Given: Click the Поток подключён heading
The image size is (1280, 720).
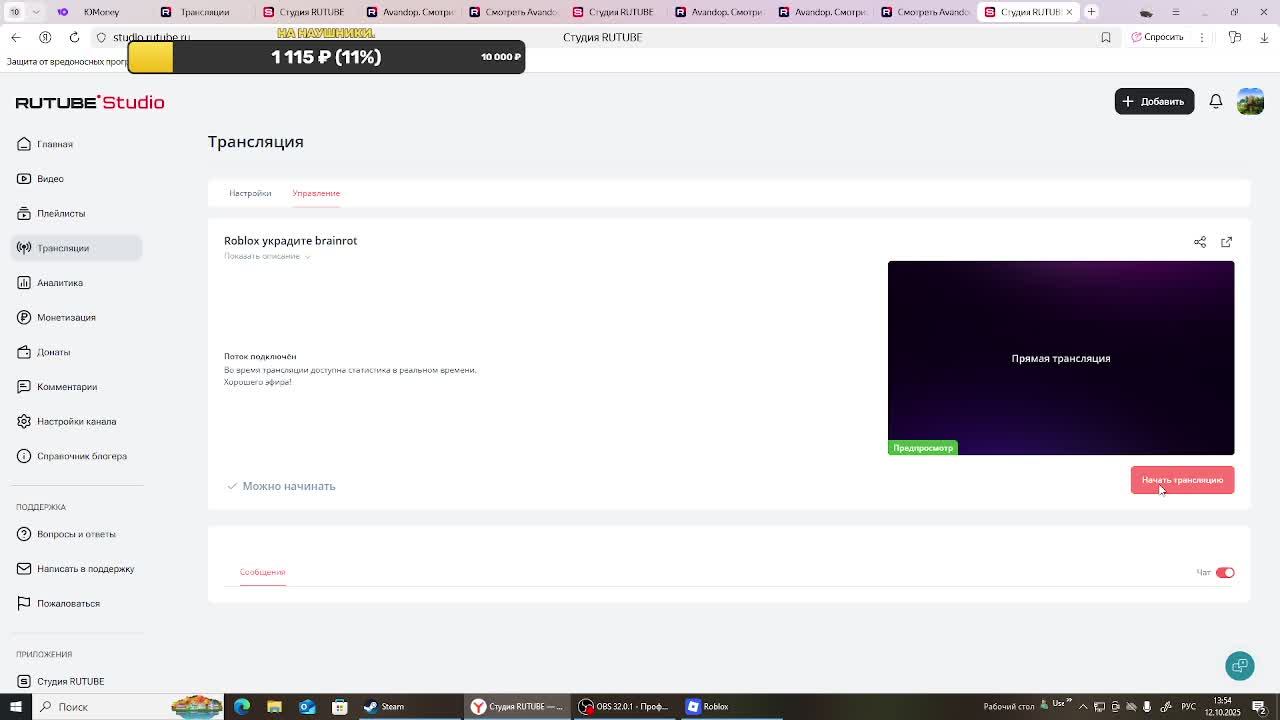Looking at the screenshot, I should pyautogui.click(x=260, y=356).
